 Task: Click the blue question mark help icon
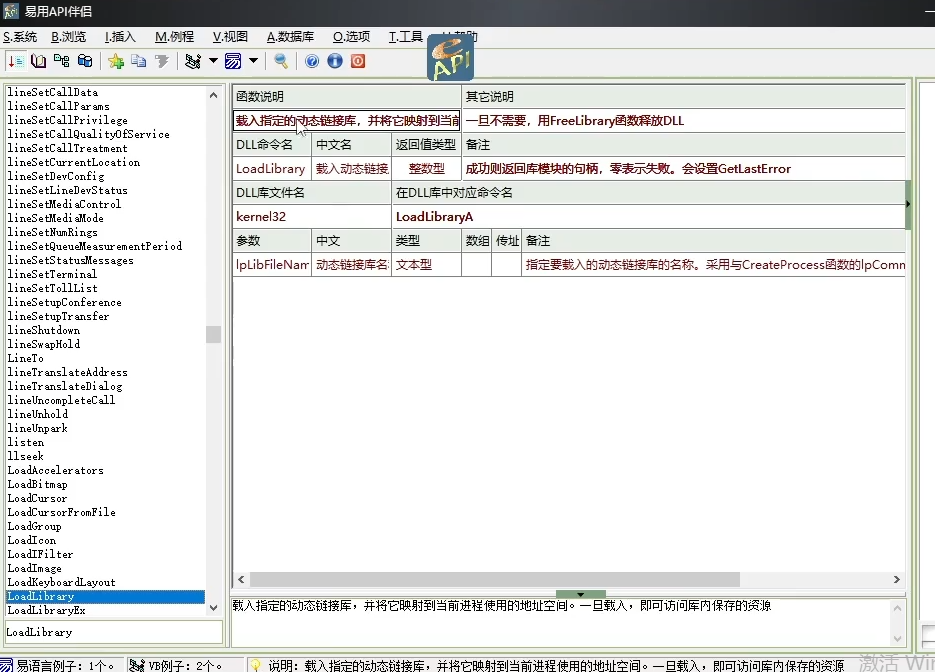click(x=312, y=61)
